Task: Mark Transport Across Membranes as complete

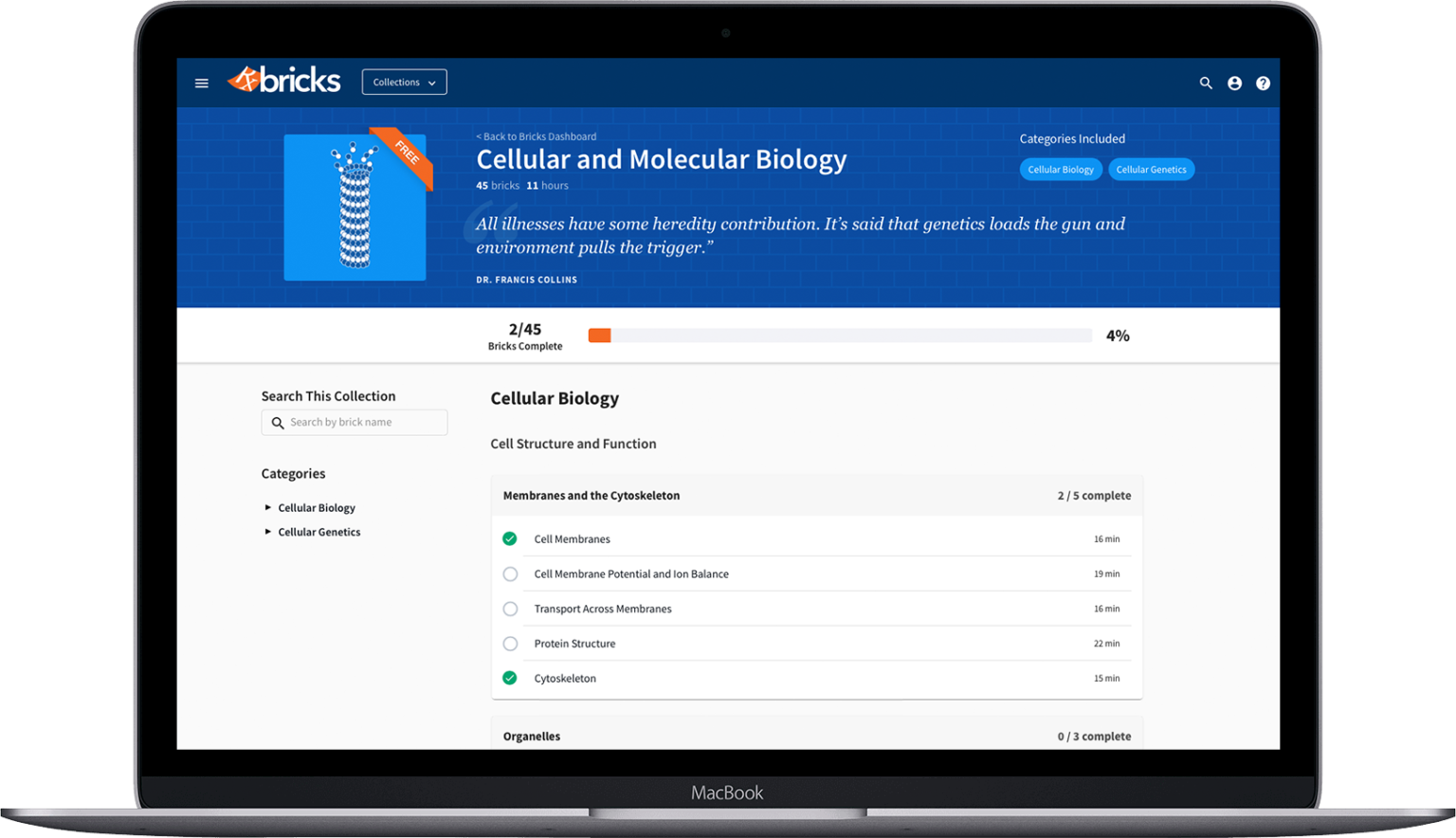Action: [510, 609]
